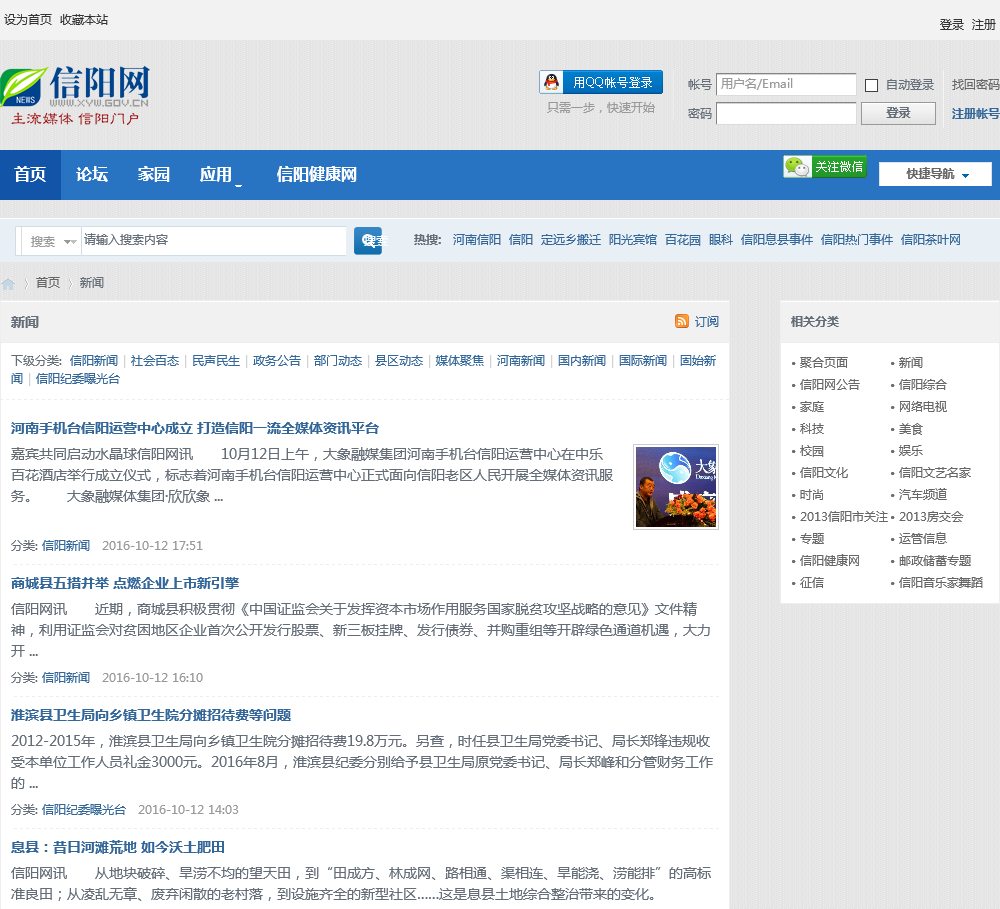Open the 信阳健康网 navigation item

317,175
